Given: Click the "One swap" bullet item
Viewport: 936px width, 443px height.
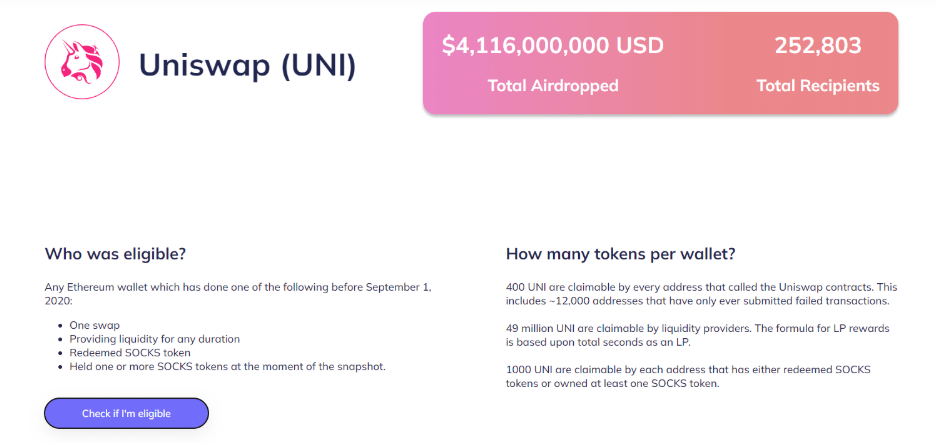Looking at the screenshot, I should (94, 325).
